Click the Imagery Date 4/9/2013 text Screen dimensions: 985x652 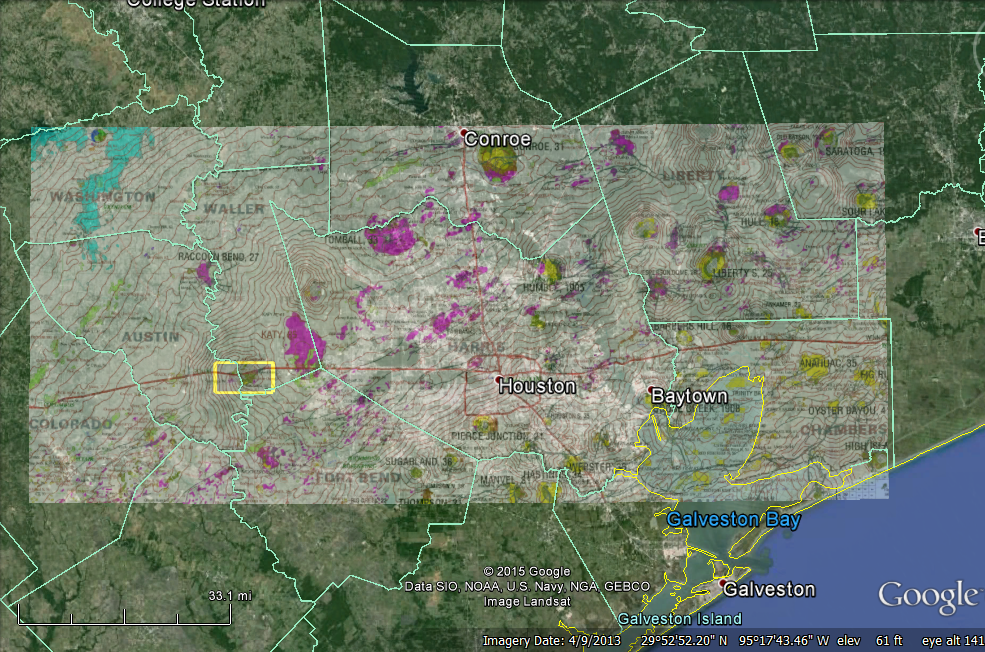[x=552, y=641]
